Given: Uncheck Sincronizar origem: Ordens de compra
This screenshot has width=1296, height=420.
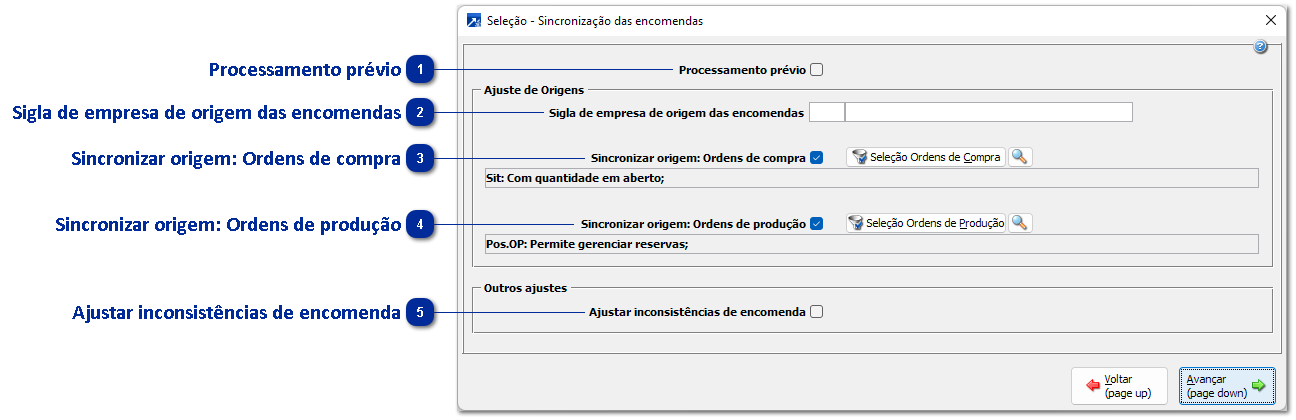Looking at the screenshot, I should pos(817,158).
